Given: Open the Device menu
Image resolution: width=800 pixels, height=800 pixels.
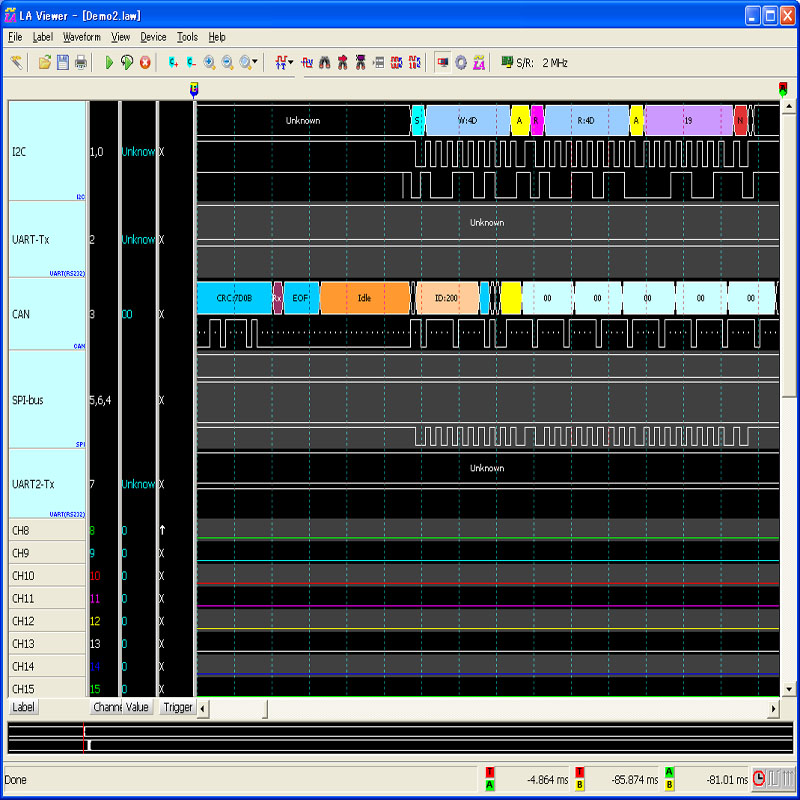Looking at the screenshot, I should [153, 37].
